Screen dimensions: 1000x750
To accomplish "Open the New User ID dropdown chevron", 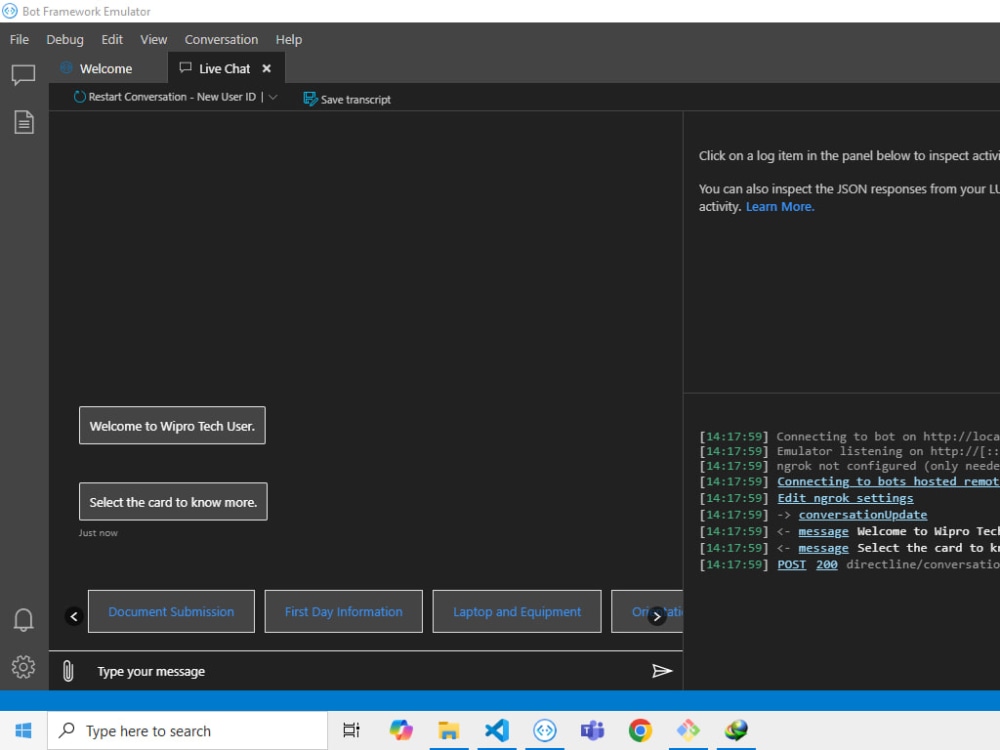I will (x=272, y=97).
